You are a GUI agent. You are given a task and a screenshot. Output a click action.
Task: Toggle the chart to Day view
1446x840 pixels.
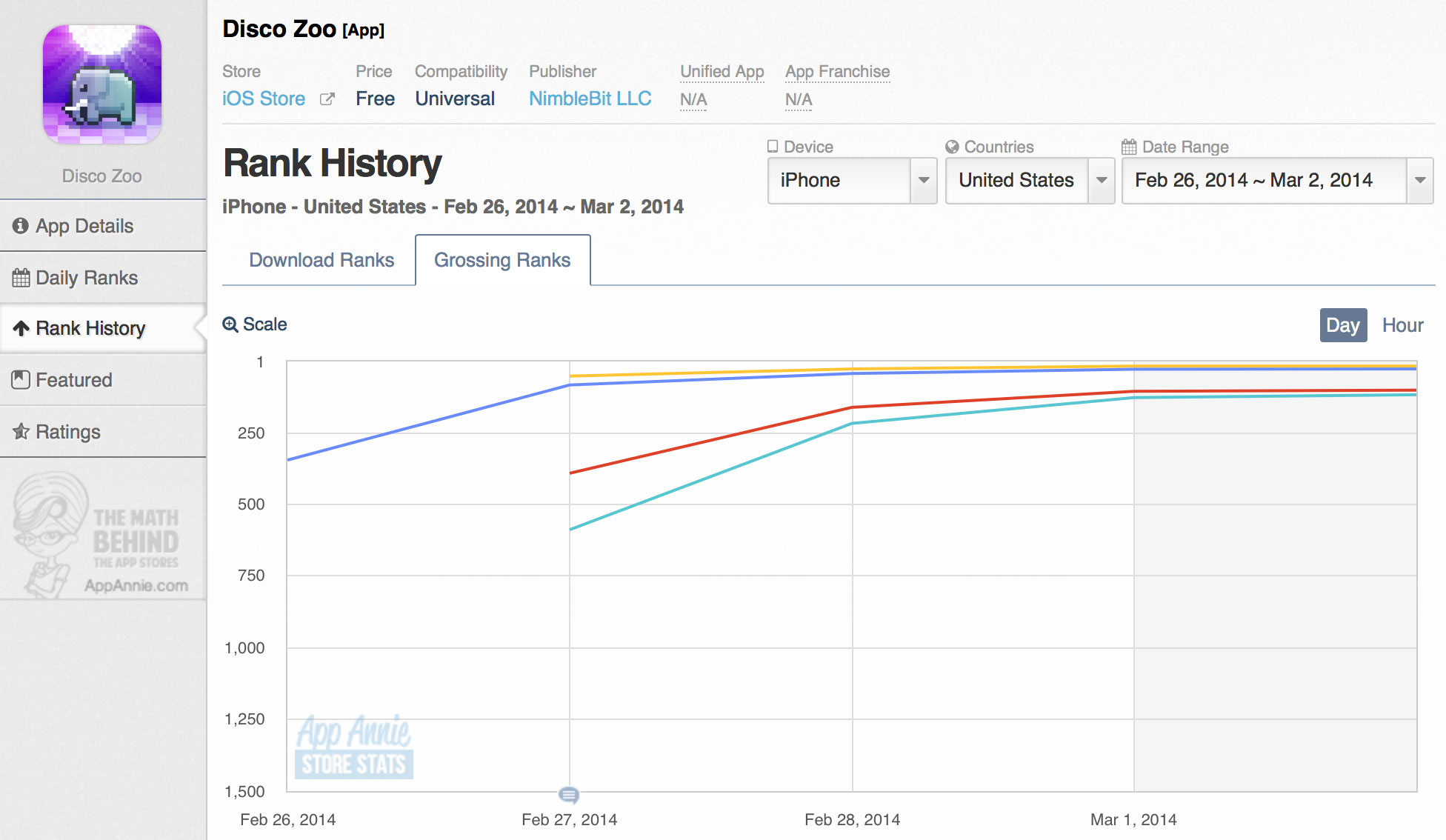pyautogui.click(x=1343, y=325)
